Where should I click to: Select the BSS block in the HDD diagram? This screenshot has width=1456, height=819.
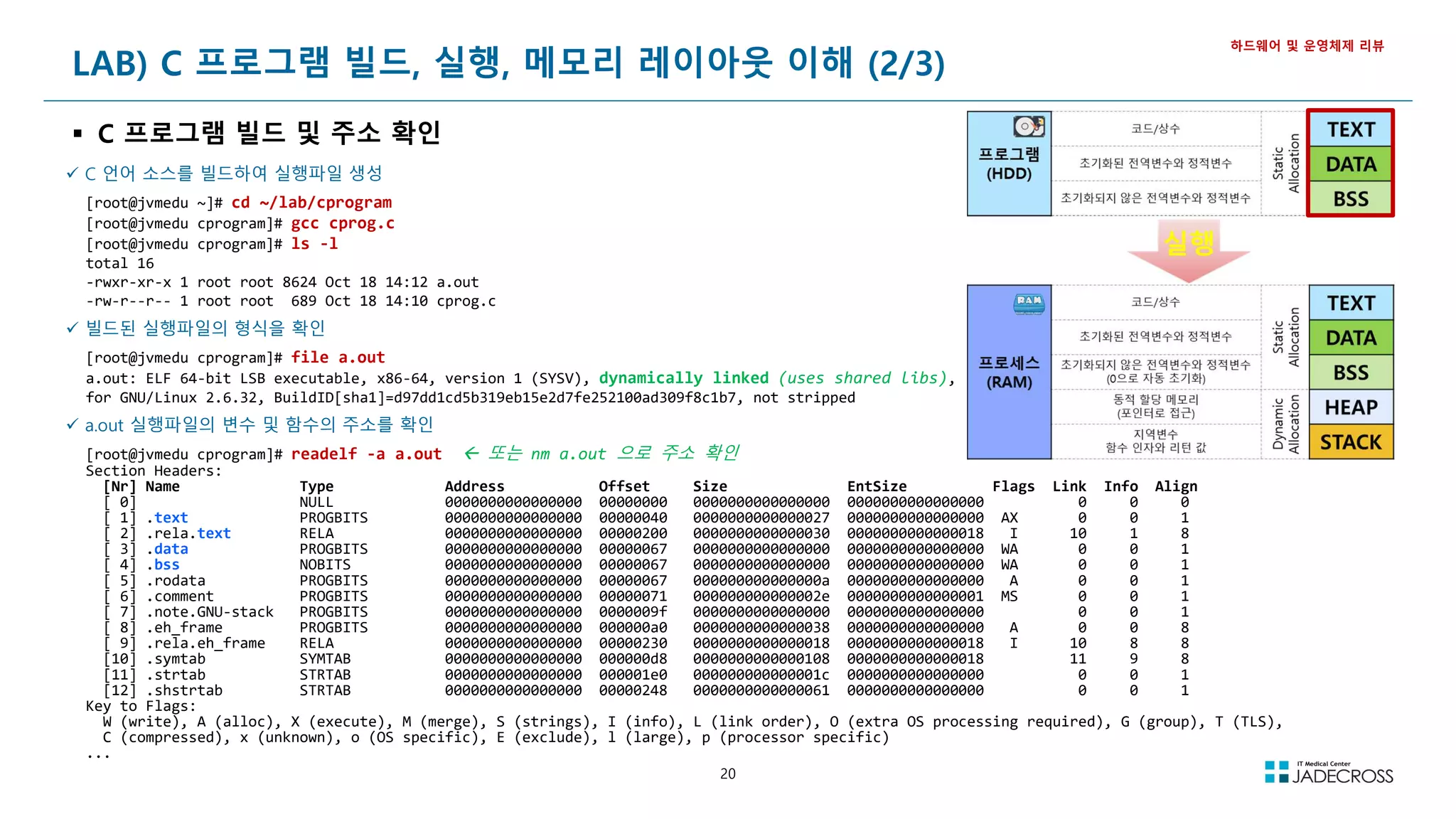pos(1351,198)
